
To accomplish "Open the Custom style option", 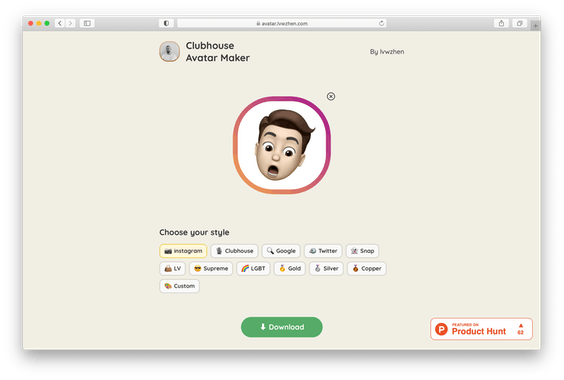I will 179,286.
